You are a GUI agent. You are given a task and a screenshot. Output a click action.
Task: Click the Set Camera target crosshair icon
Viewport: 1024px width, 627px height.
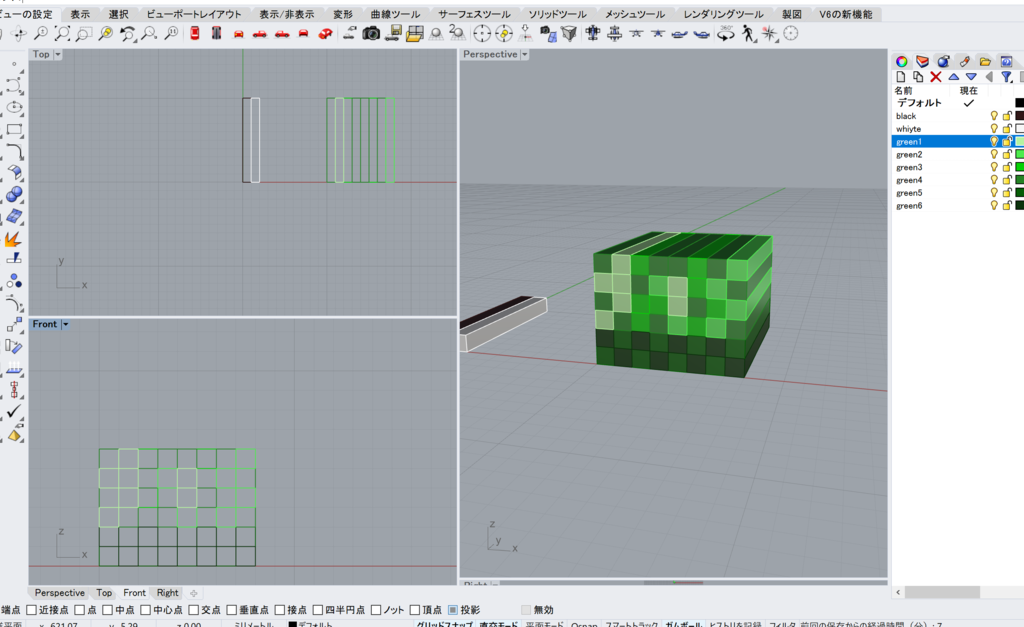pyautogui.click(x=482, y=33)
